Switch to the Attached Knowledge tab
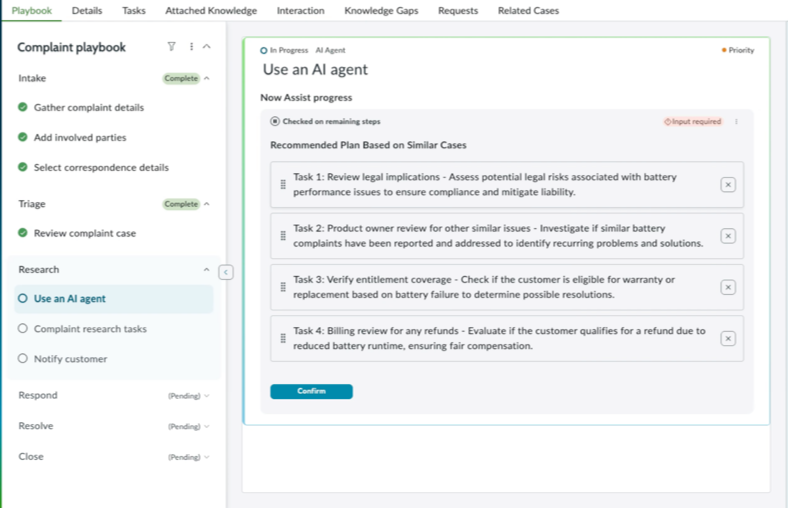The height and width of the screenshot is (508, 788). [x=211, y=11]
